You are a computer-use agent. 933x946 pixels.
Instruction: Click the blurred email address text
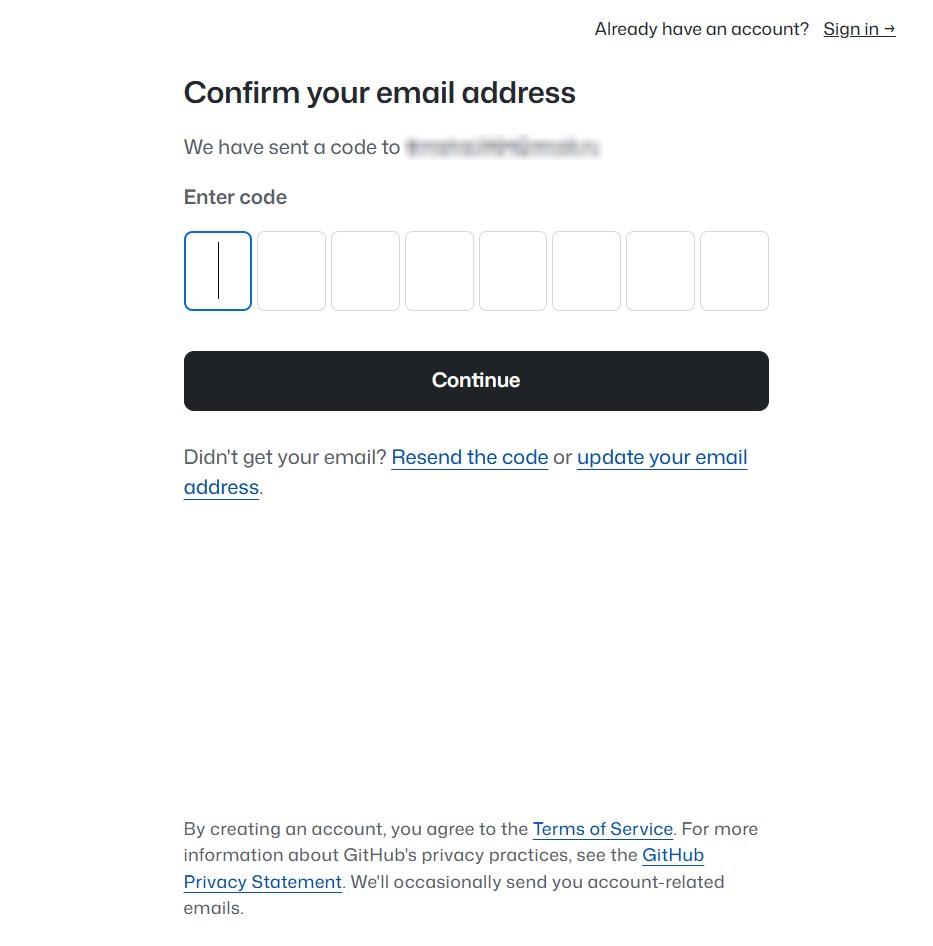[x=502, y=148]
